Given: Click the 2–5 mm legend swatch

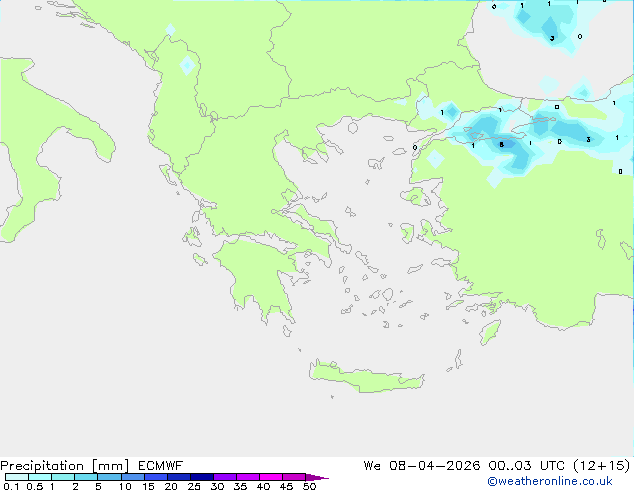Looking at the screenshot, I should 86,477.
